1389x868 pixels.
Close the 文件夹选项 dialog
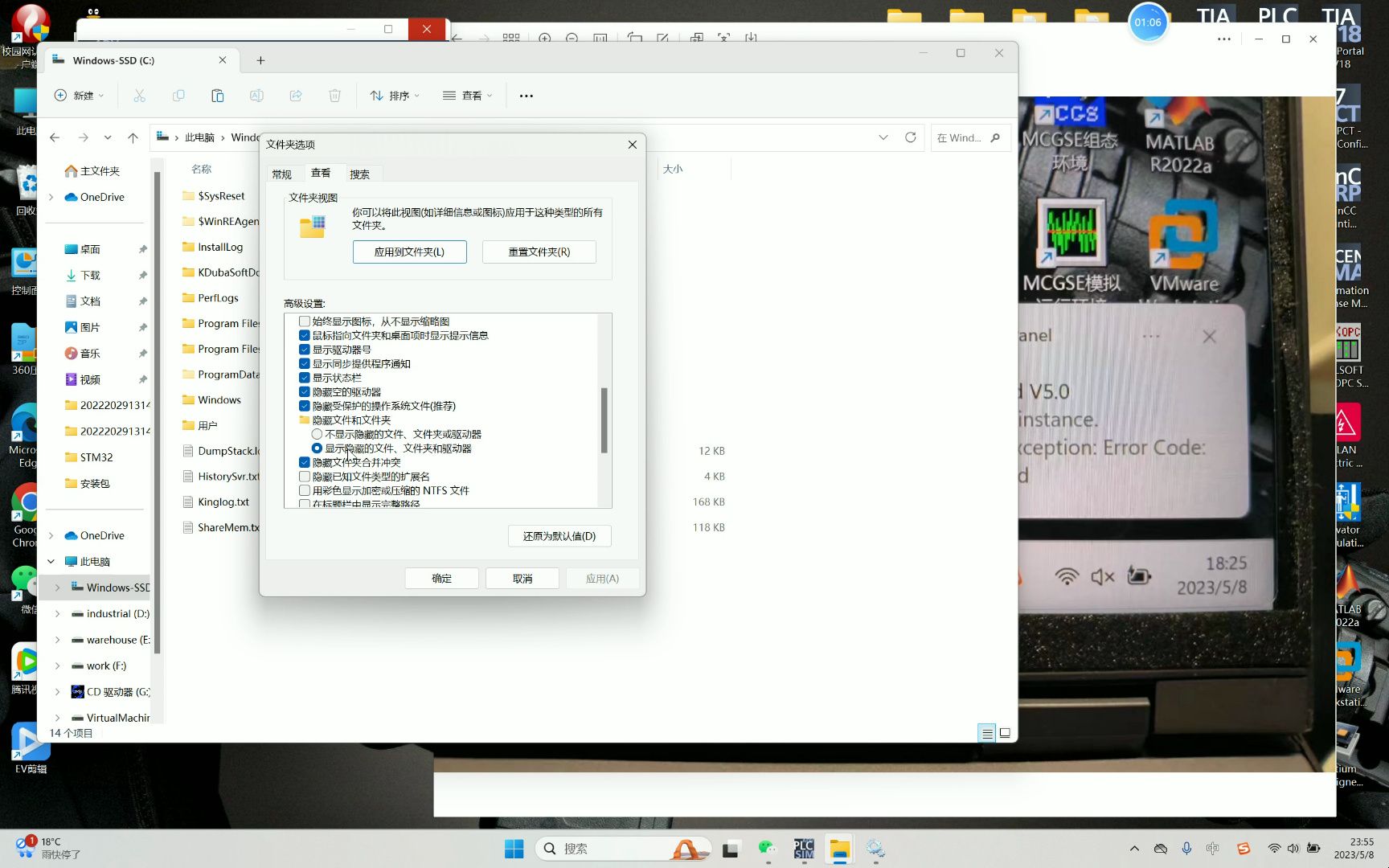pyautogui.click(x=632, y=145)
